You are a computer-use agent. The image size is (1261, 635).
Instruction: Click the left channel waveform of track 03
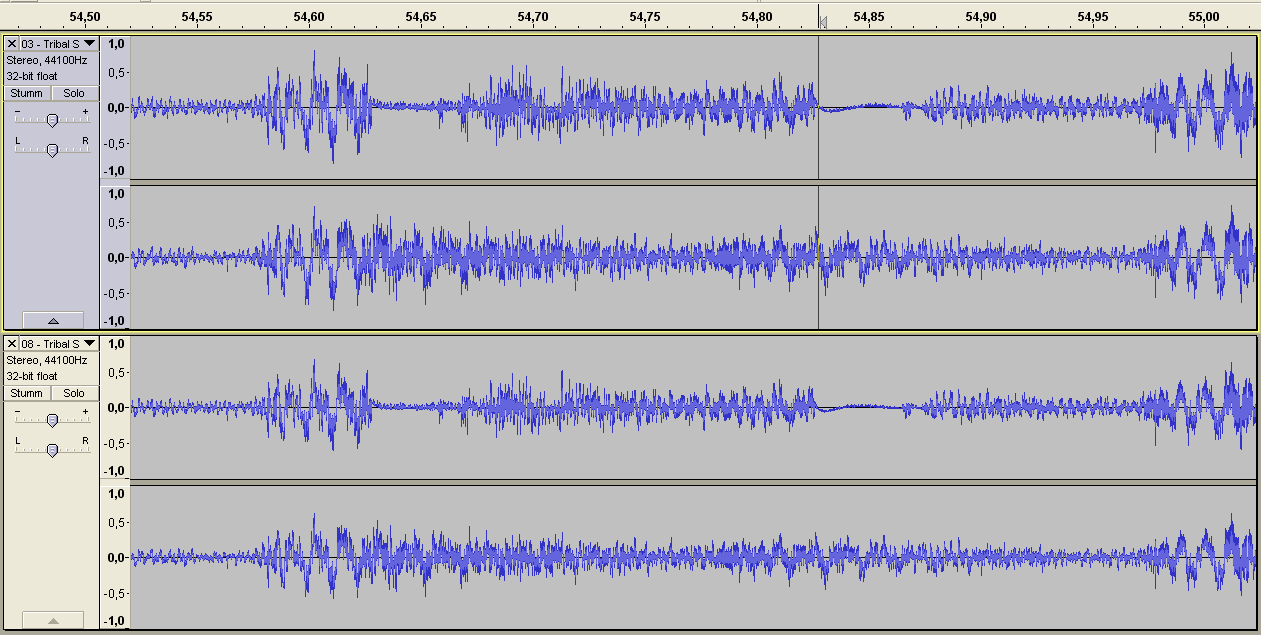(x=693, y=108)
